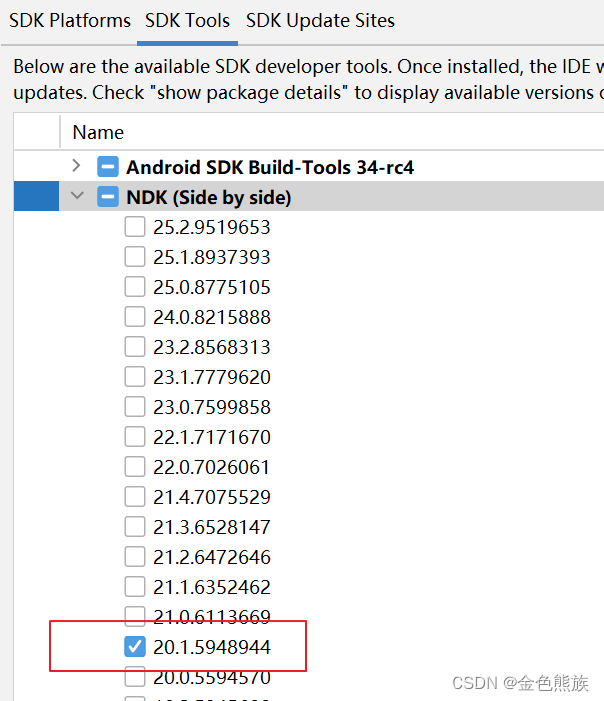
Task: Select version text 25.2.9519653
Action: click(212, 227)
